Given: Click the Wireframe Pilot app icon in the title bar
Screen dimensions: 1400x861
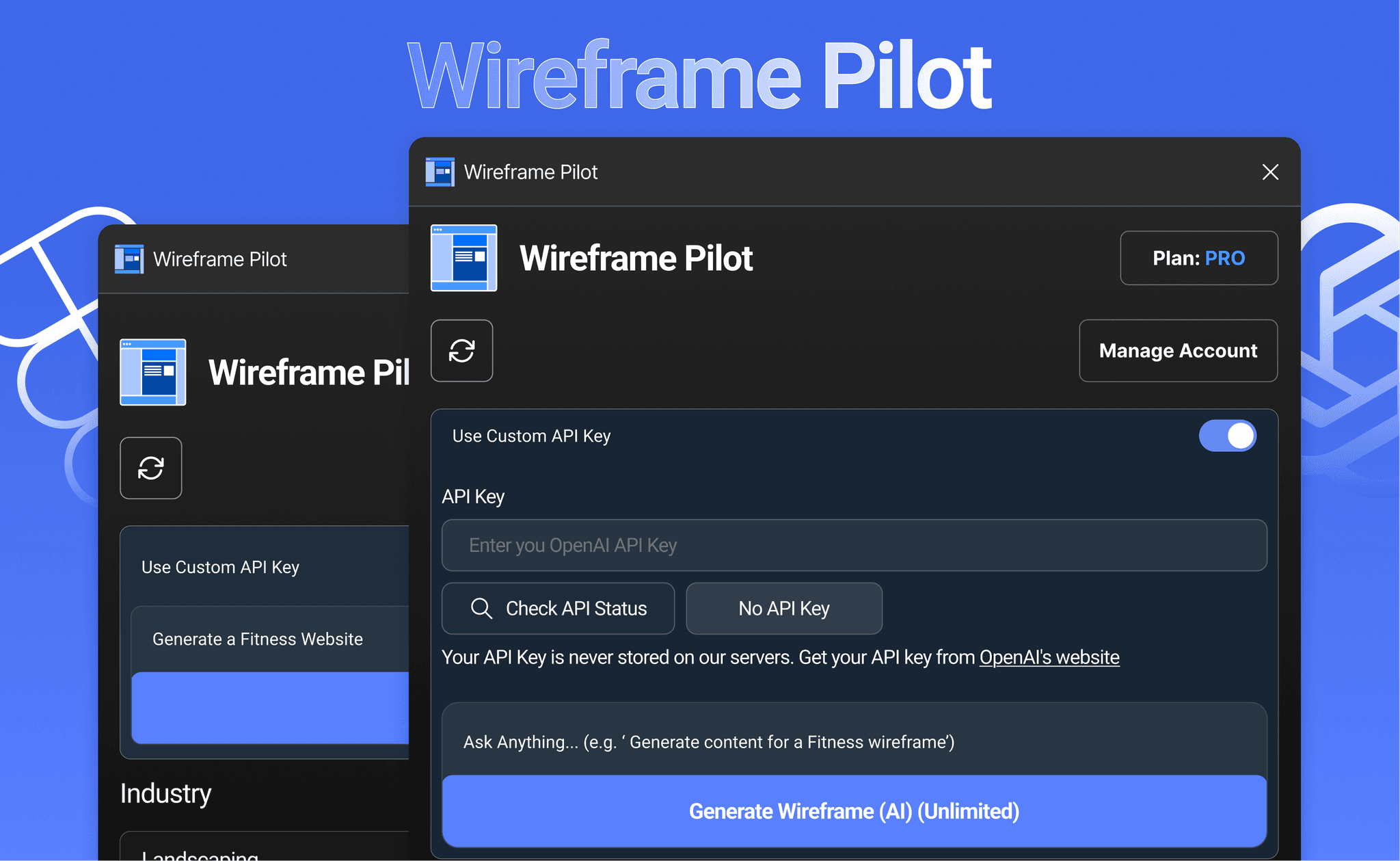Looking at the screenshot, I should coord(440,172).
